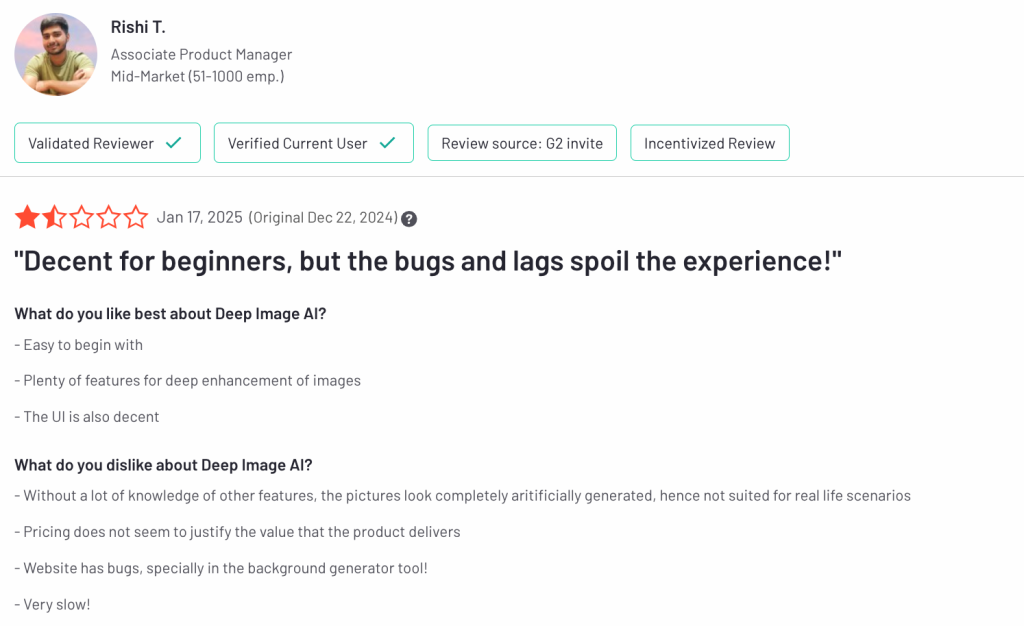The height and width of the screenshot is (626, 1024).
Task: Click the Jan 17, 2025 review date
Action: click(200, 217)
